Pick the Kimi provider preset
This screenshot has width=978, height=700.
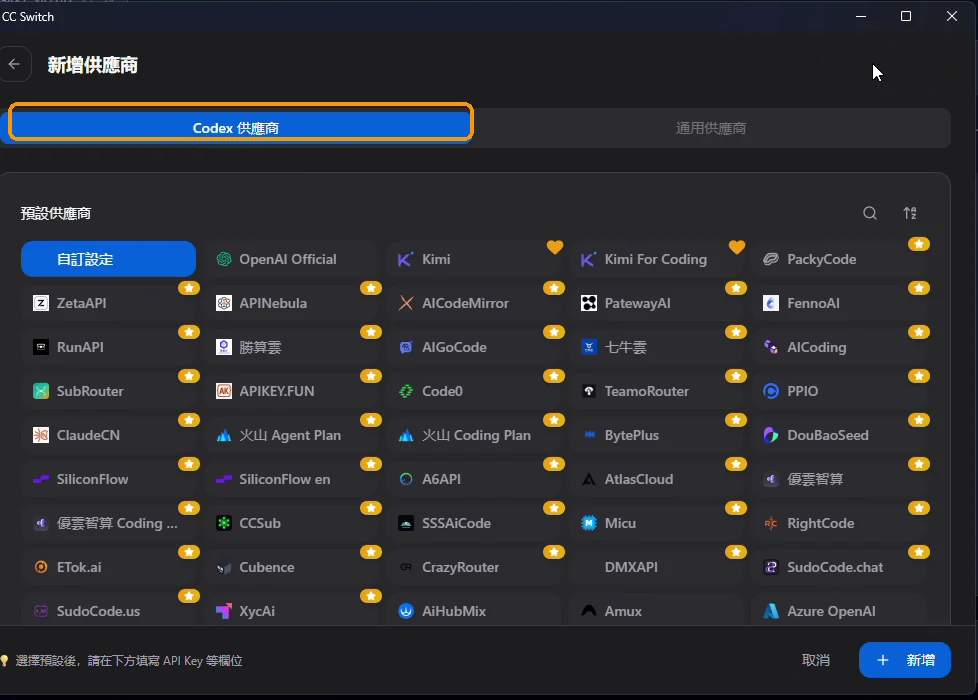click(474, 259)
